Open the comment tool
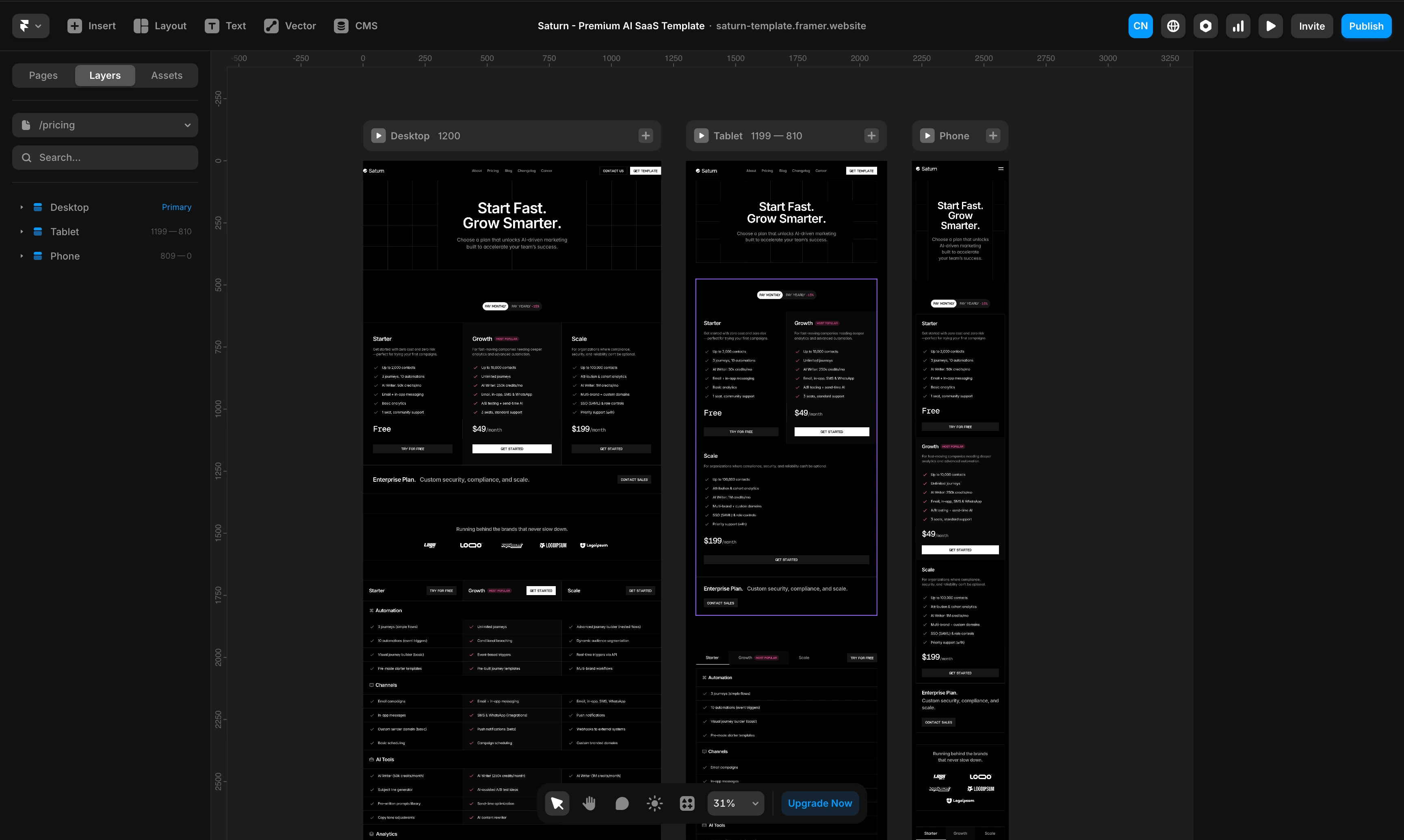This screenshot has width=1404, height=840. [x=622, y=803]
